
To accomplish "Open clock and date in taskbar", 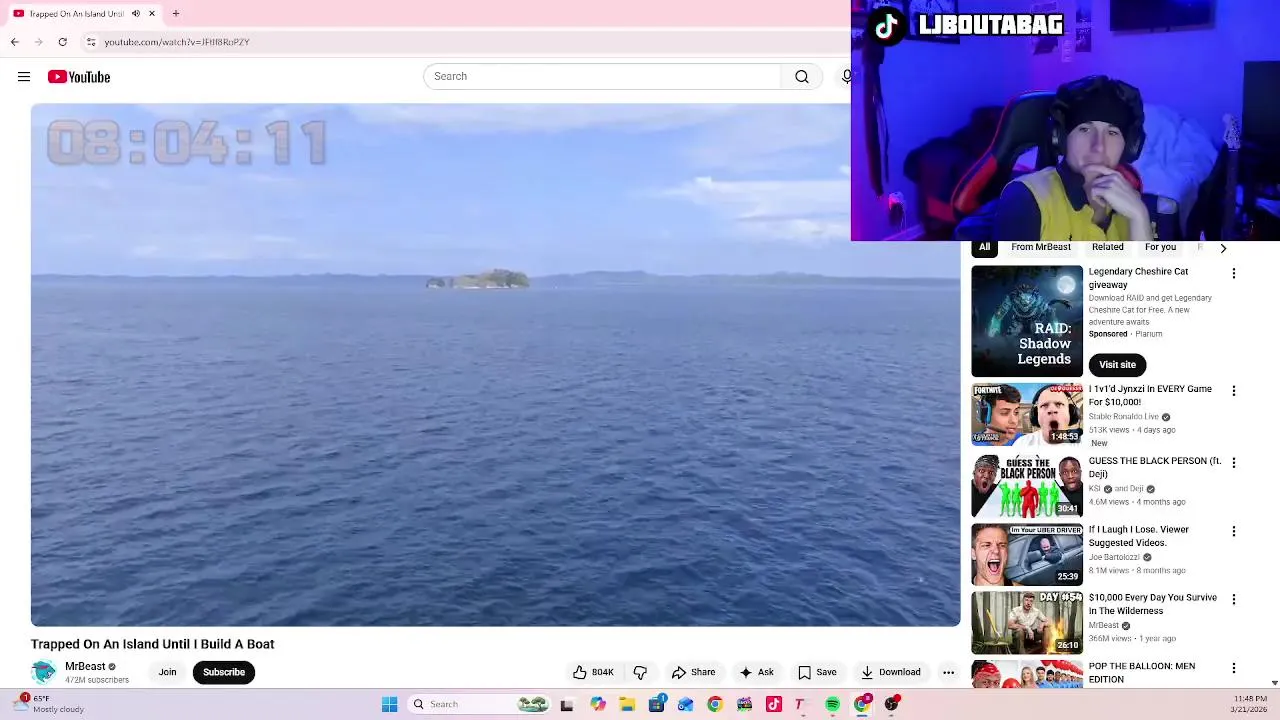I will pos(1250,704).
